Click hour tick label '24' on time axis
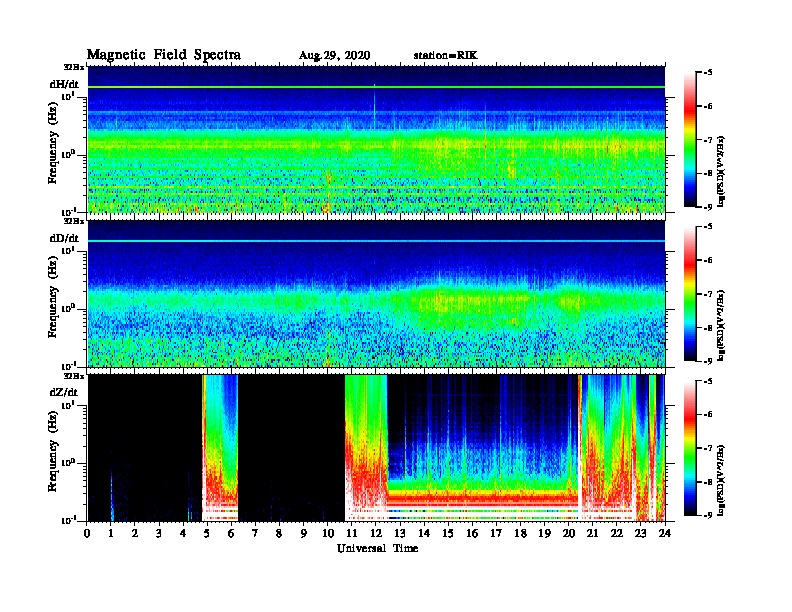792x612 pixels. point(665,533)
